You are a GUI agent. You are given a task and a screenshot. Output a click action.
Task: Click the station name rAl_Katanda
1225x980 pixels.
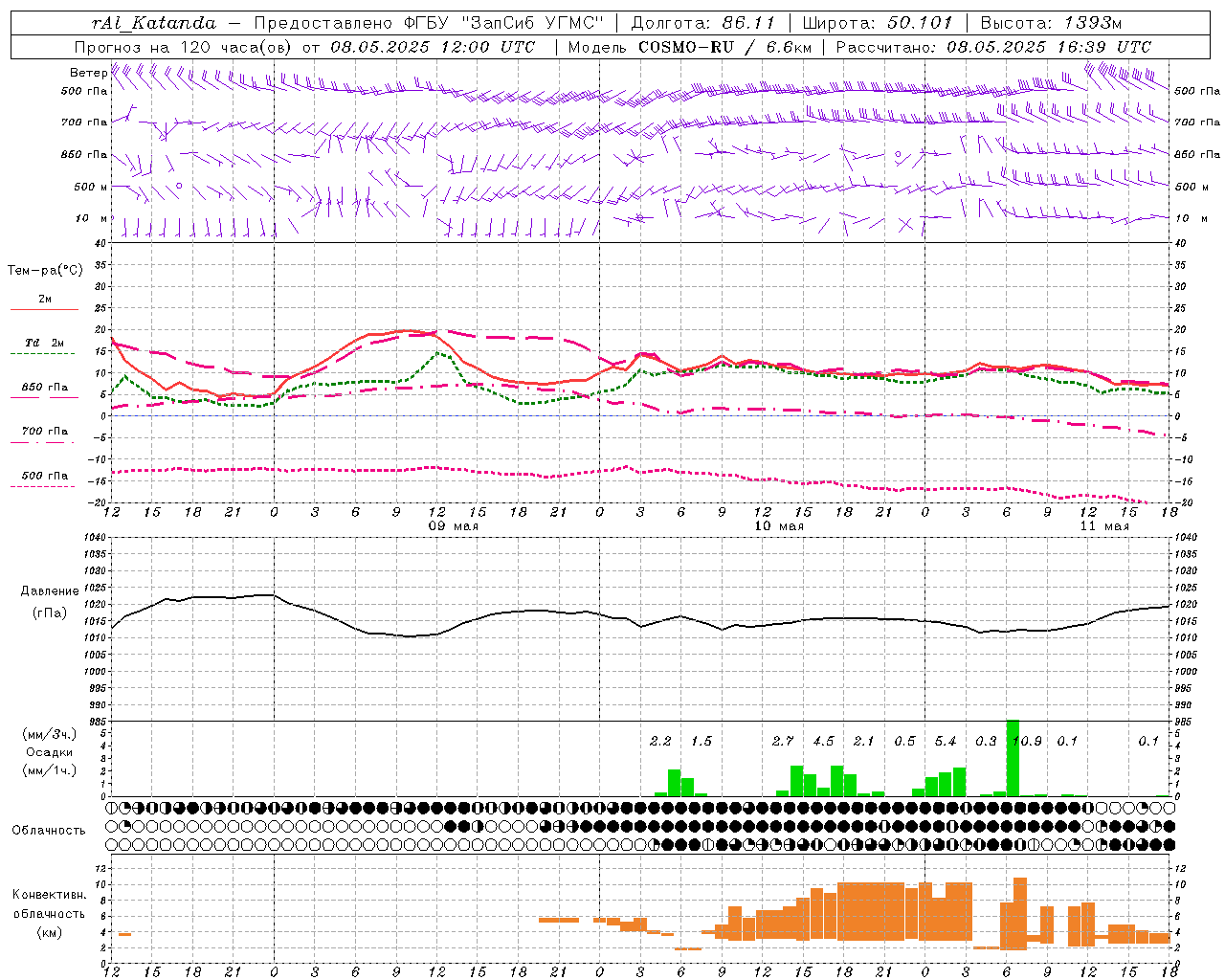154,23
